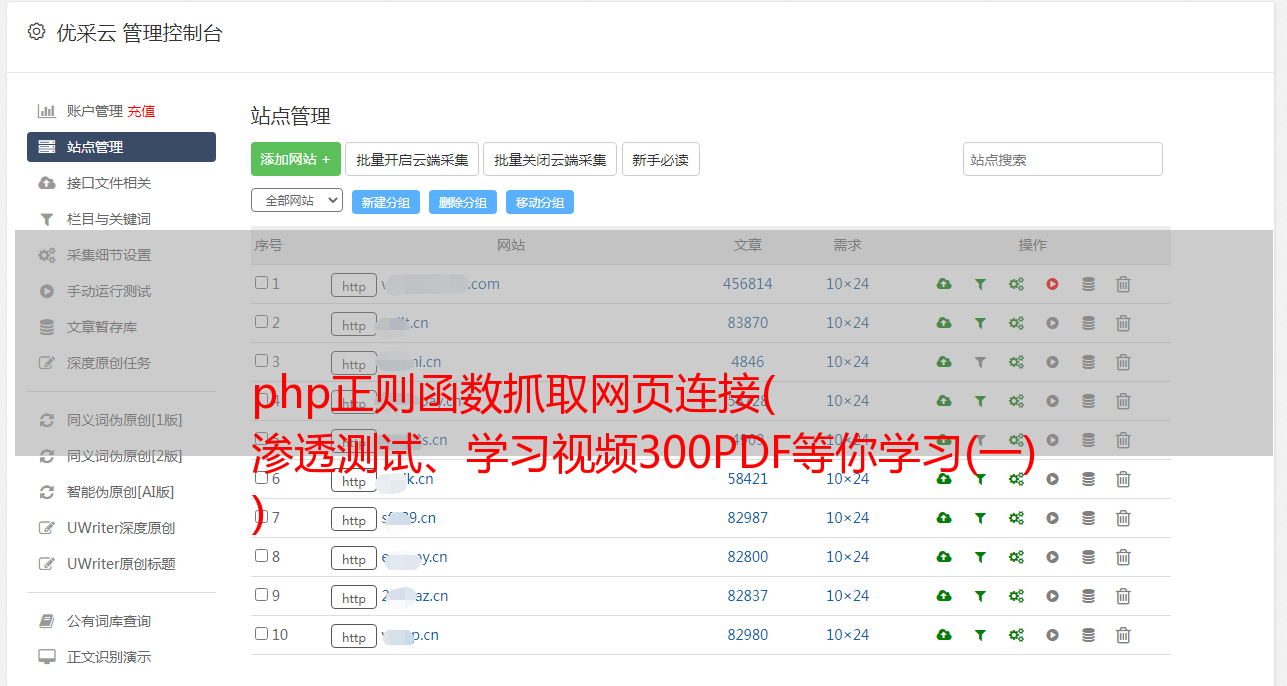Click the red play icon in row 1
The width and height of the screenshot is (1287, 686).
coord(1052,284)
